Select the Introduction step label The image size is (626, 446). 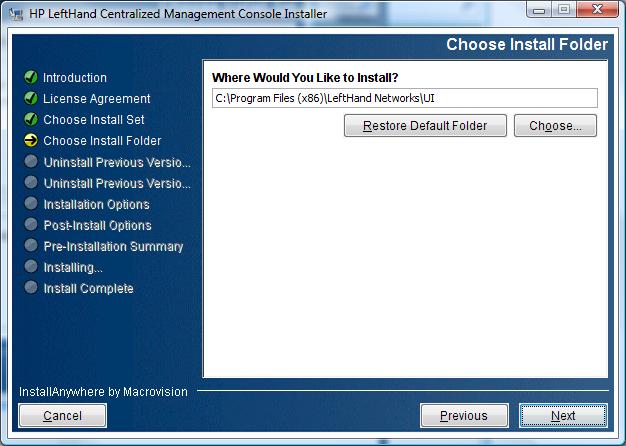tap(75, 77)
